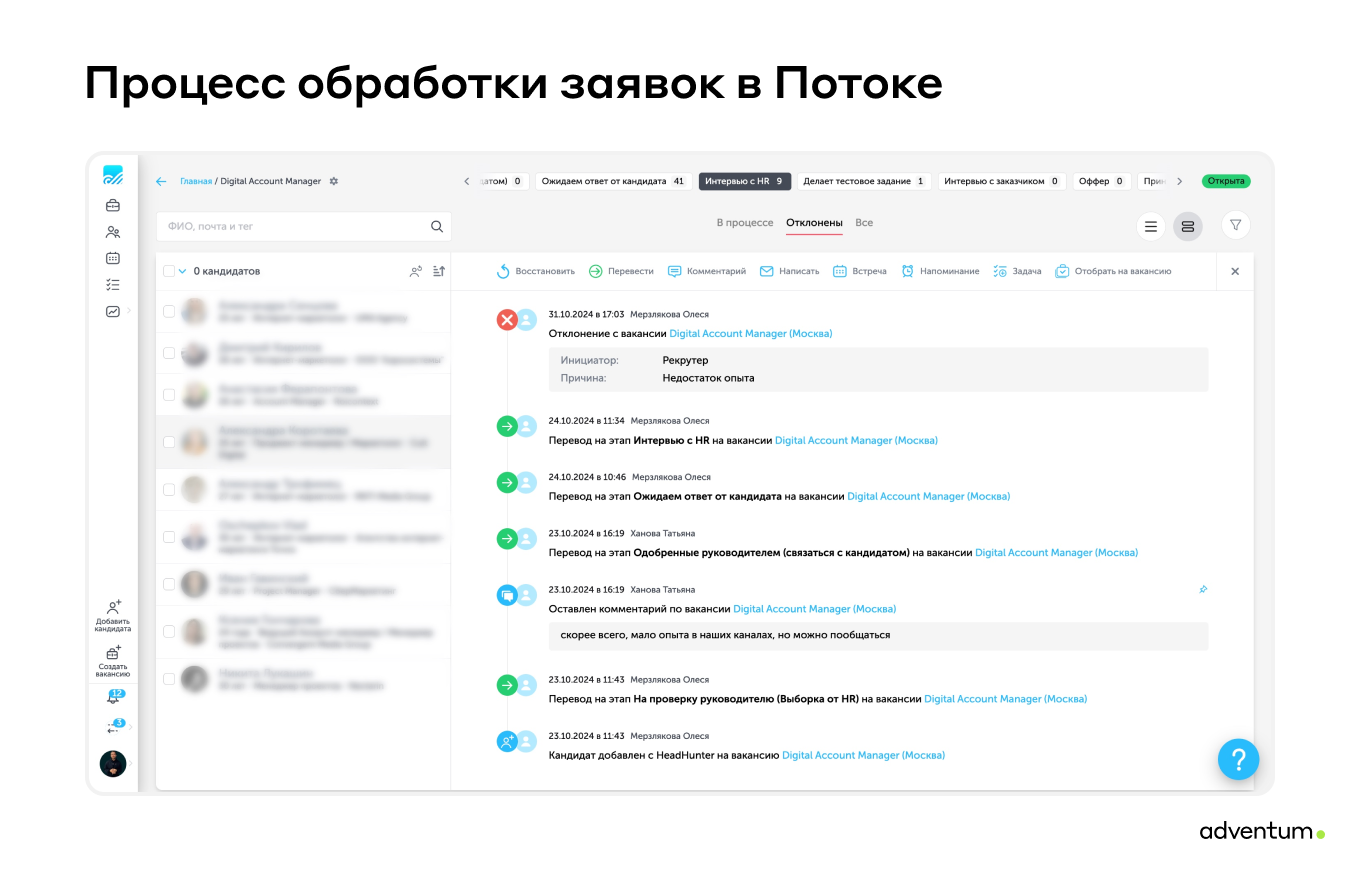Click the Отобрать на вакансию clipboard icon

coord(1062,271)
